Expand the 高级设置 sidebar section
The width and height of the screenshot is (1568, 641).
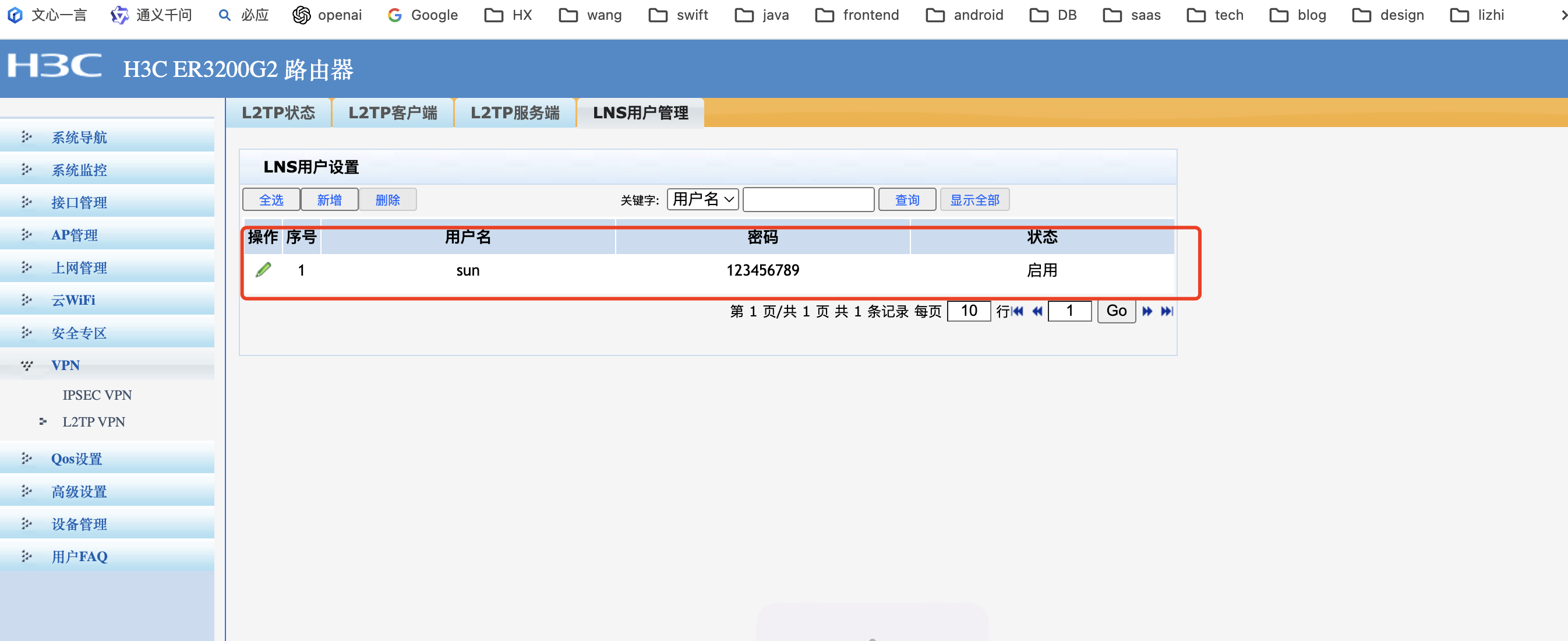tap(79, 491)
